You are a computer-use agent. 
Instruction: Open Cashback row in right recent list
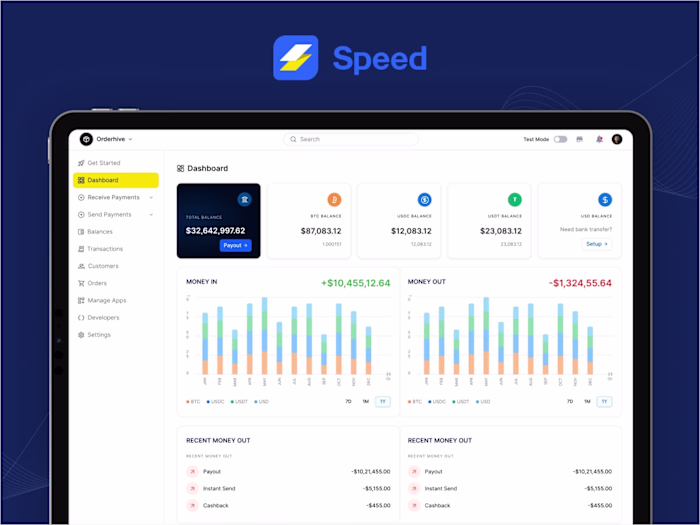click(x=509, y=505)
